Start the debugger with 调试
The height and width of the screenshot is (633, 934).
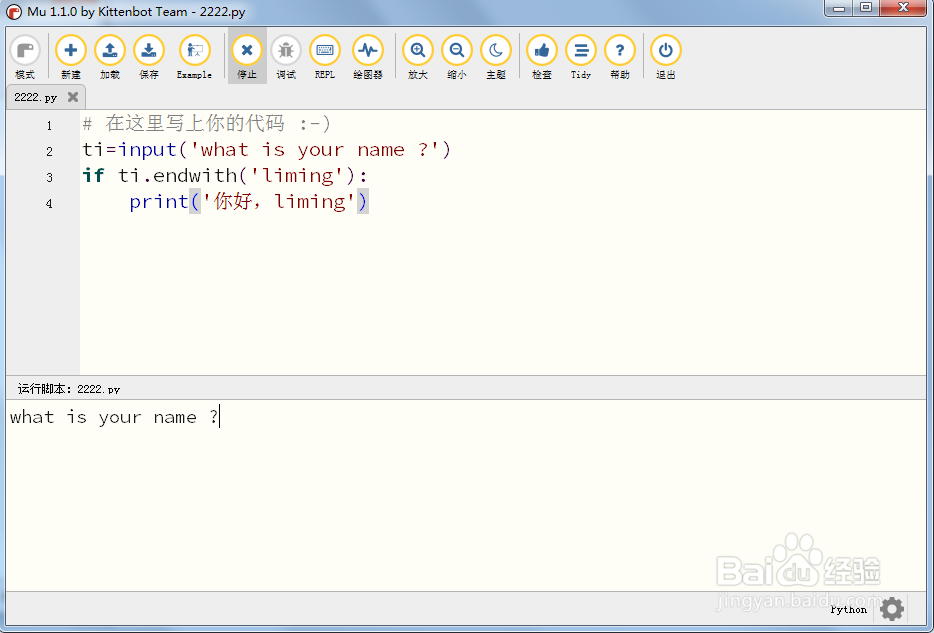click(x=286, y=50)
